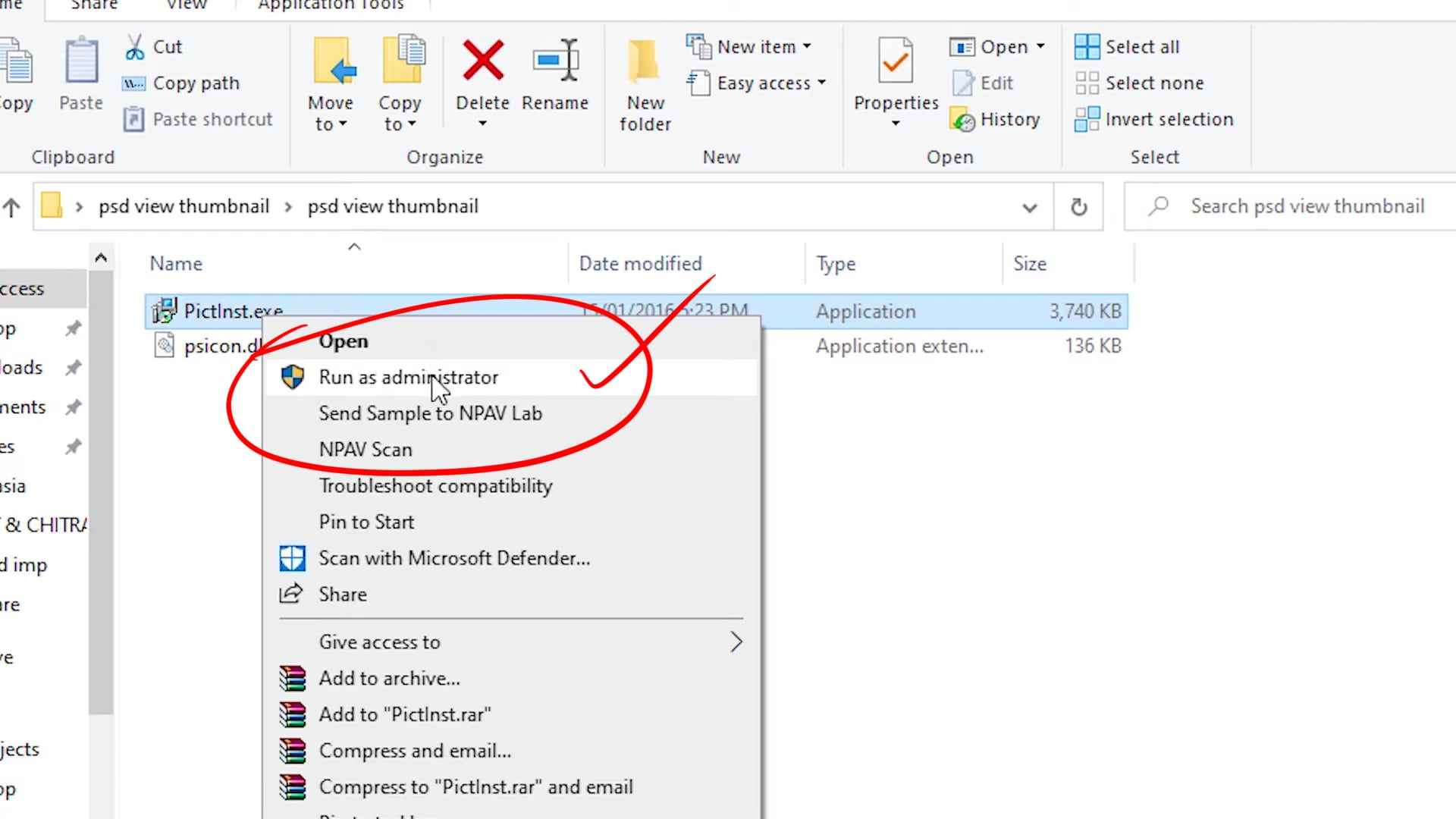The height and width of the screenshot is (819, 1456).
Task: Choose Add to "PictInst.rar"
Action: [511, 714]
